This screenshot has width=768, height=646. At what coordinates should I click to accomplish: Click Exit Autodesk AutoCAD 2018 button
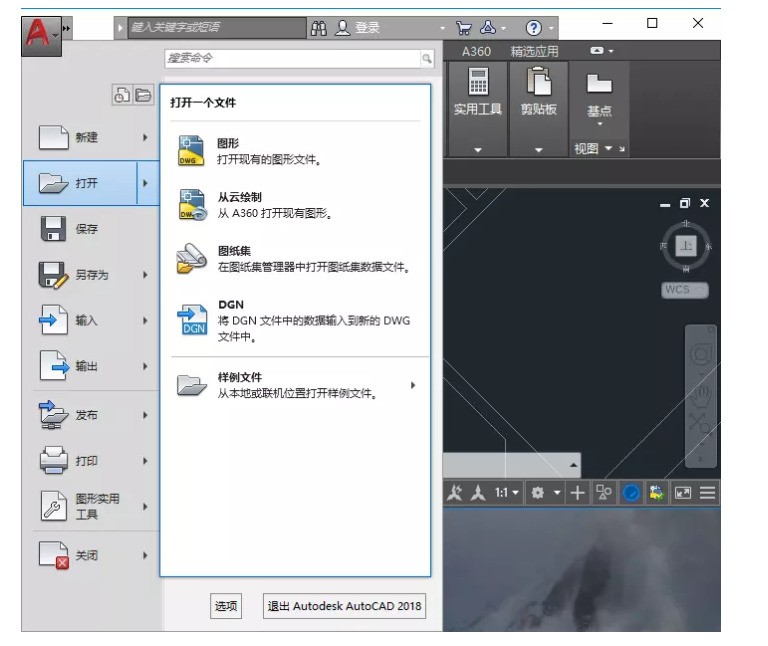click(x=344, y=606)
